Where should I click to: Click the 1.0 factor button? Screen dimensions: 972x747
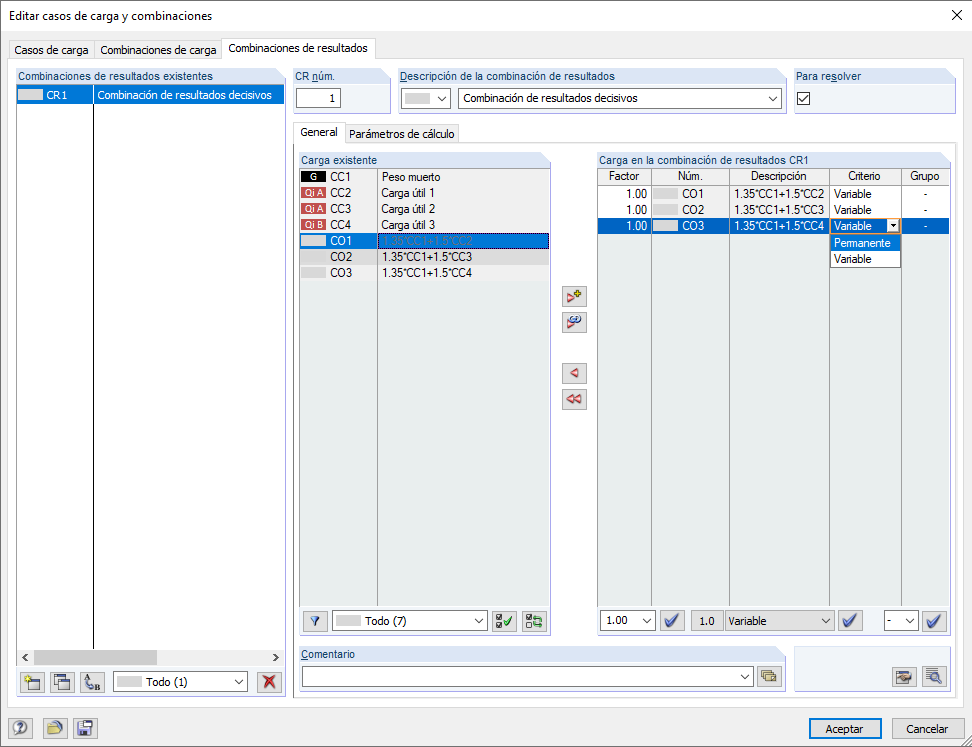pyautogui.click(x=706, y=621)
